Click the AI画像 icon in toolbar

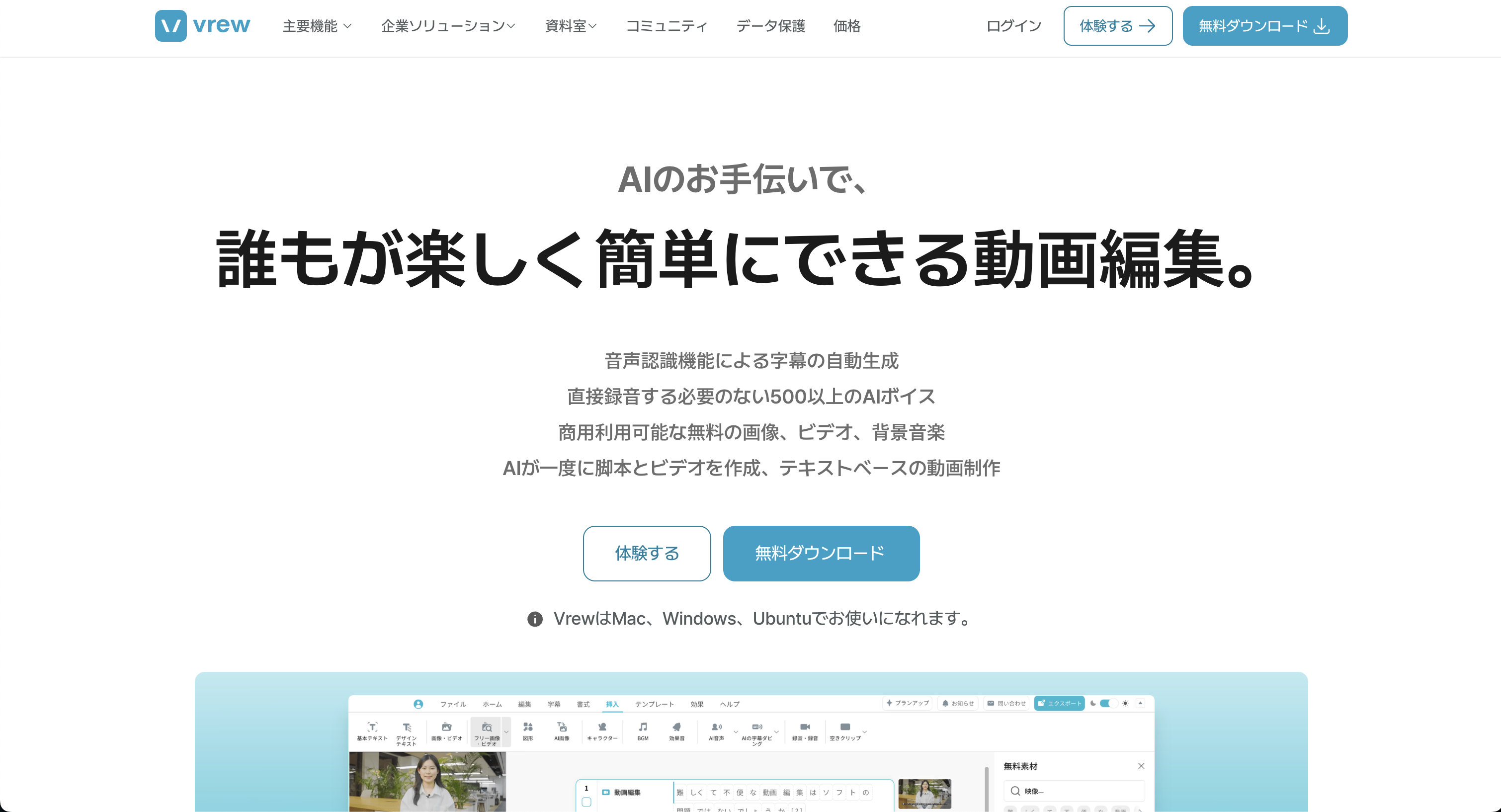[x=562, y=727]
